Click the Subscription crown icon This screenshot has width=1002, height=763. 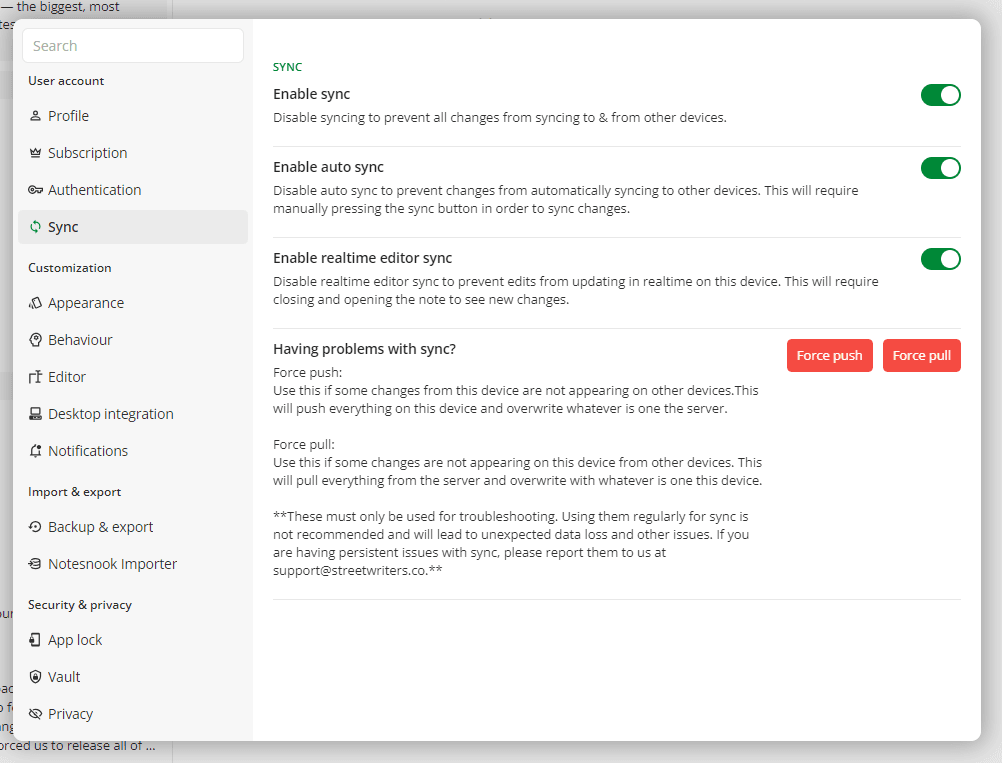coord(35,152)
